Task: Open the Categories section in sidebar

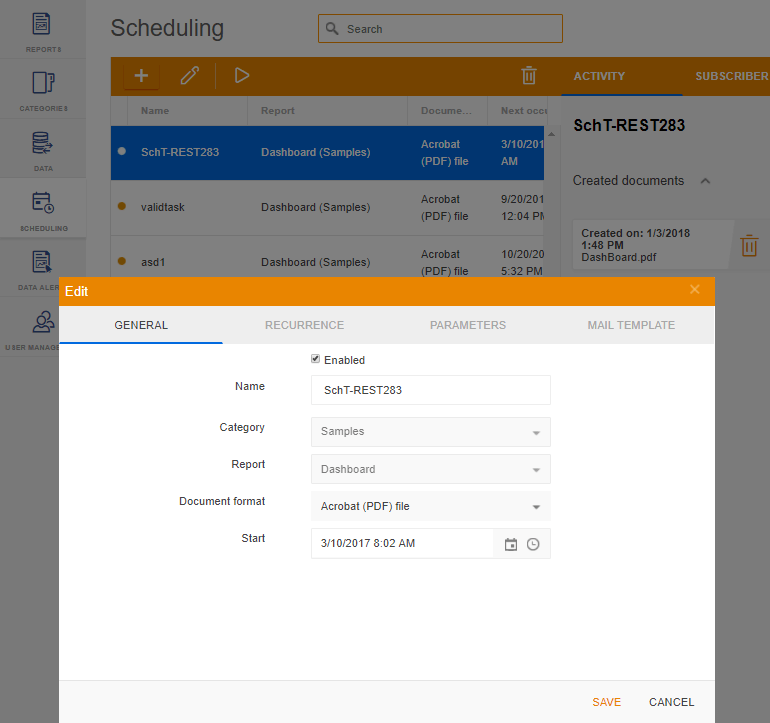Action: click(x=43, y=89)
